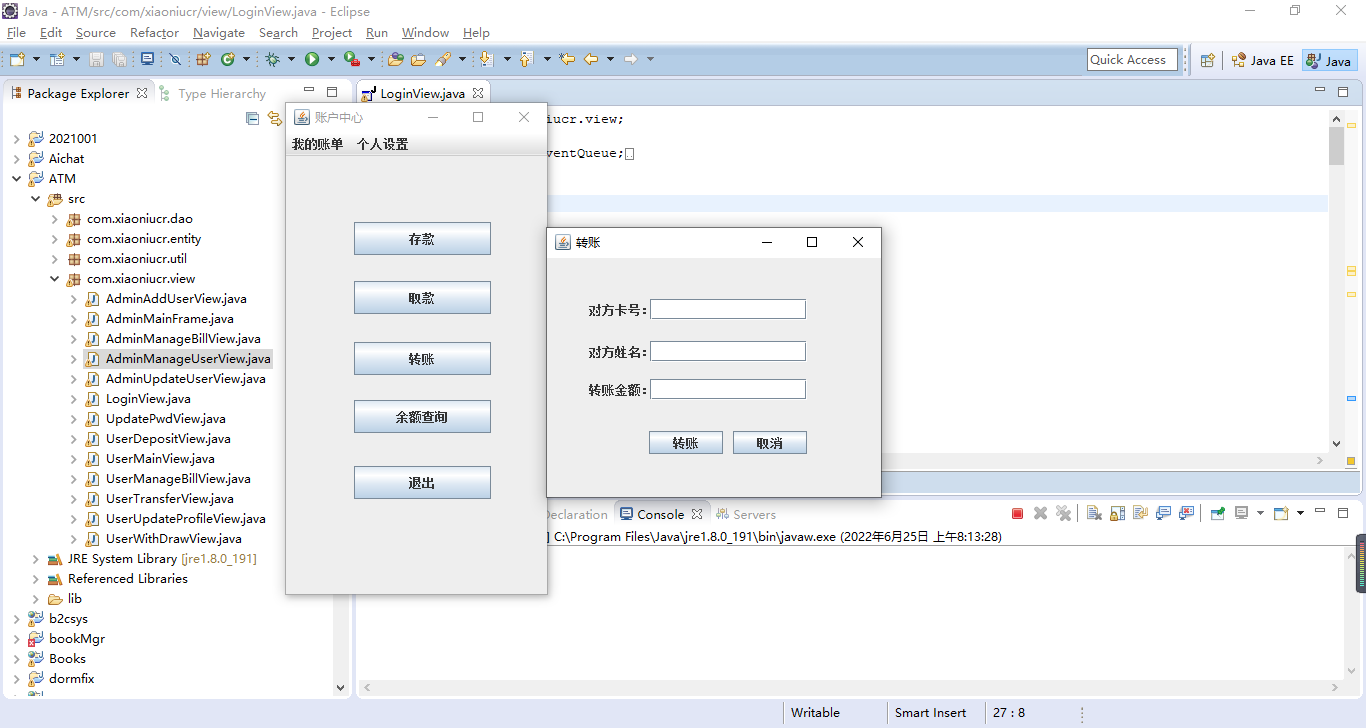The height and width of the screenshot is (728, 1366).
Task: Switch to the Type Hierarchy tab
Action: pos(213,93)
